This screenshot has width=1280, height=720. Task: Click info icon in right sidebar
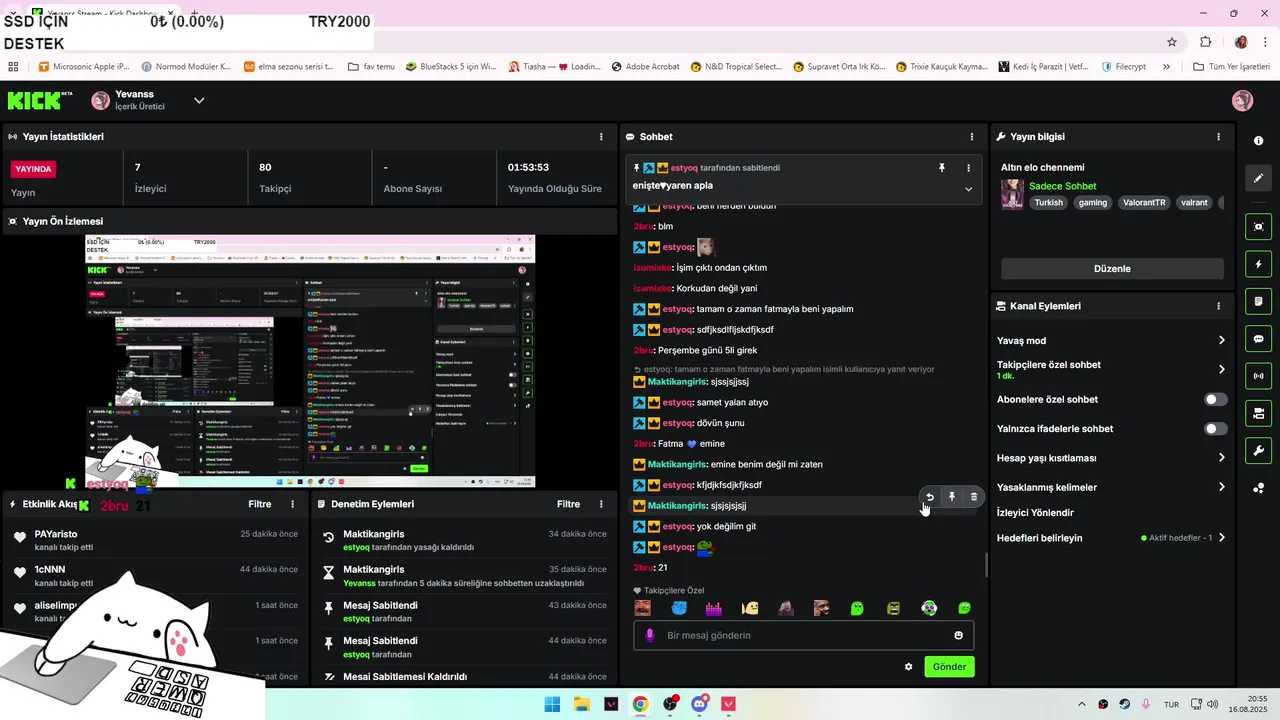[x=1259, y=141]
